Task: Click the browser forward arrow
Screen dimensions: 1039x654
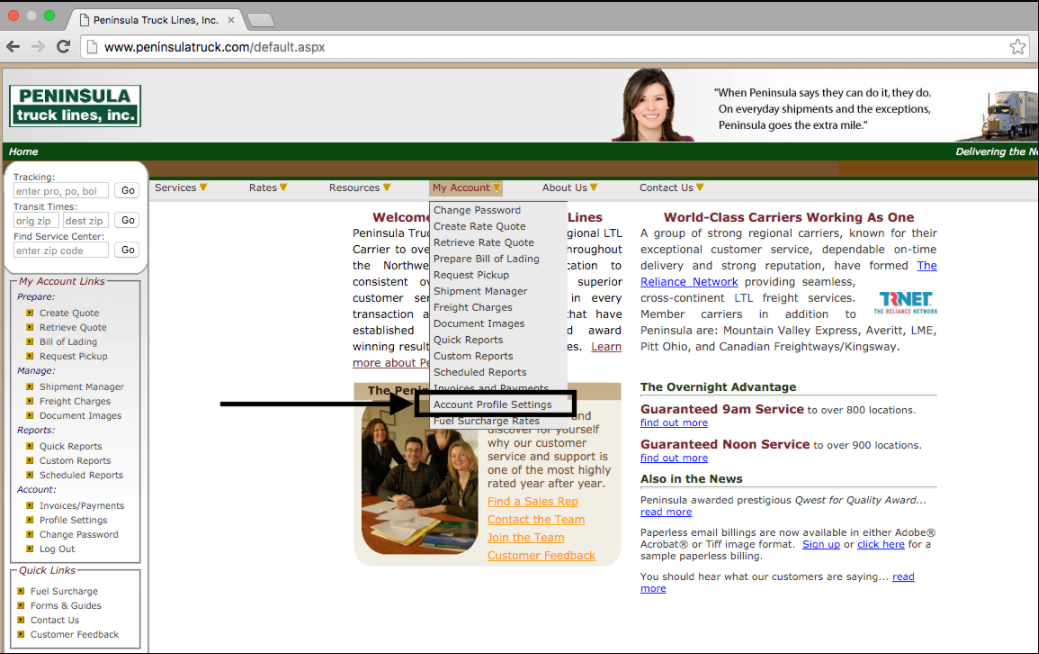Action: [x=38, y=46]
